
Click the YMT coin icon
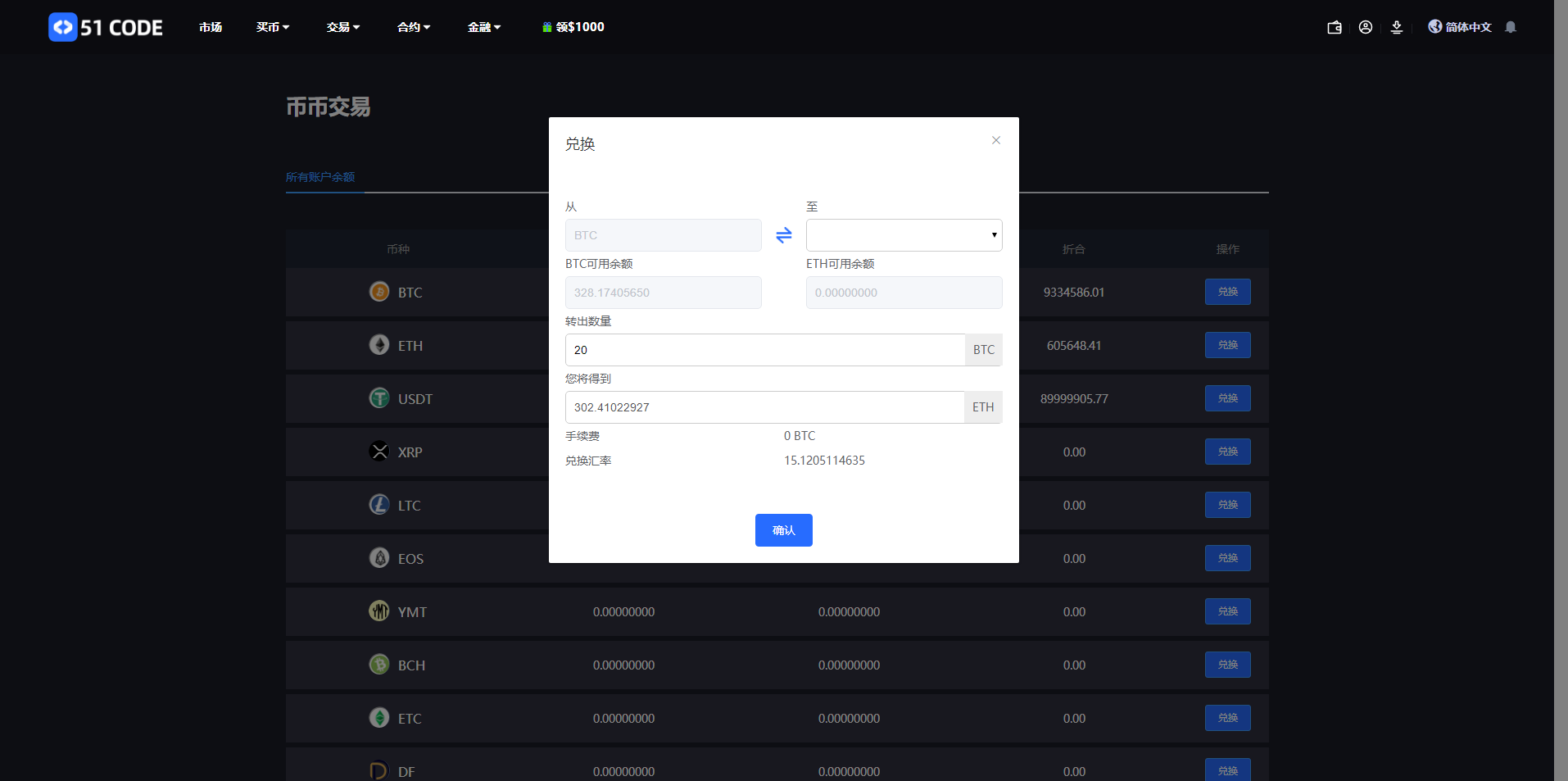click(x=379, y=611)
